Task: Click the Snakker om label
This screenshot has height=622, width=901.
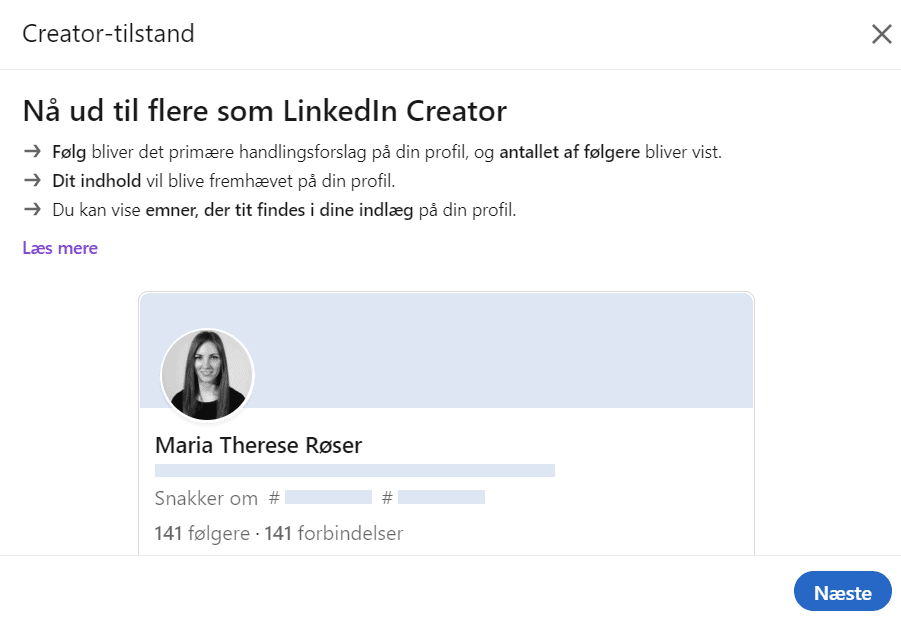Action: pyautogui.click(x=206, y=498)
